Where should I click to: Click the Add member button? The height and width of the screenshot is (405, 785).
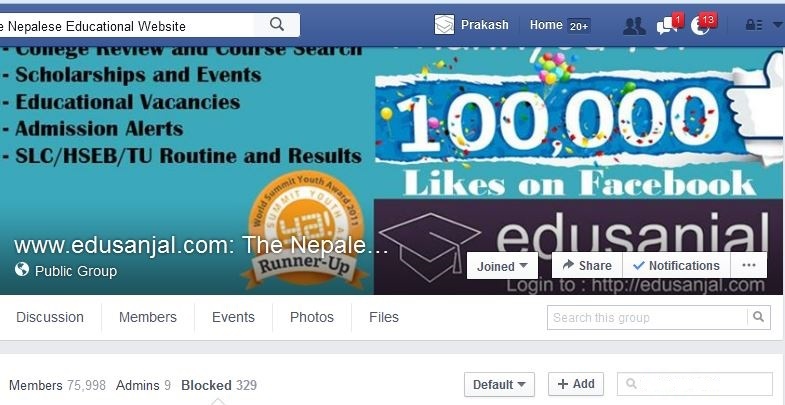pos(576,384)
